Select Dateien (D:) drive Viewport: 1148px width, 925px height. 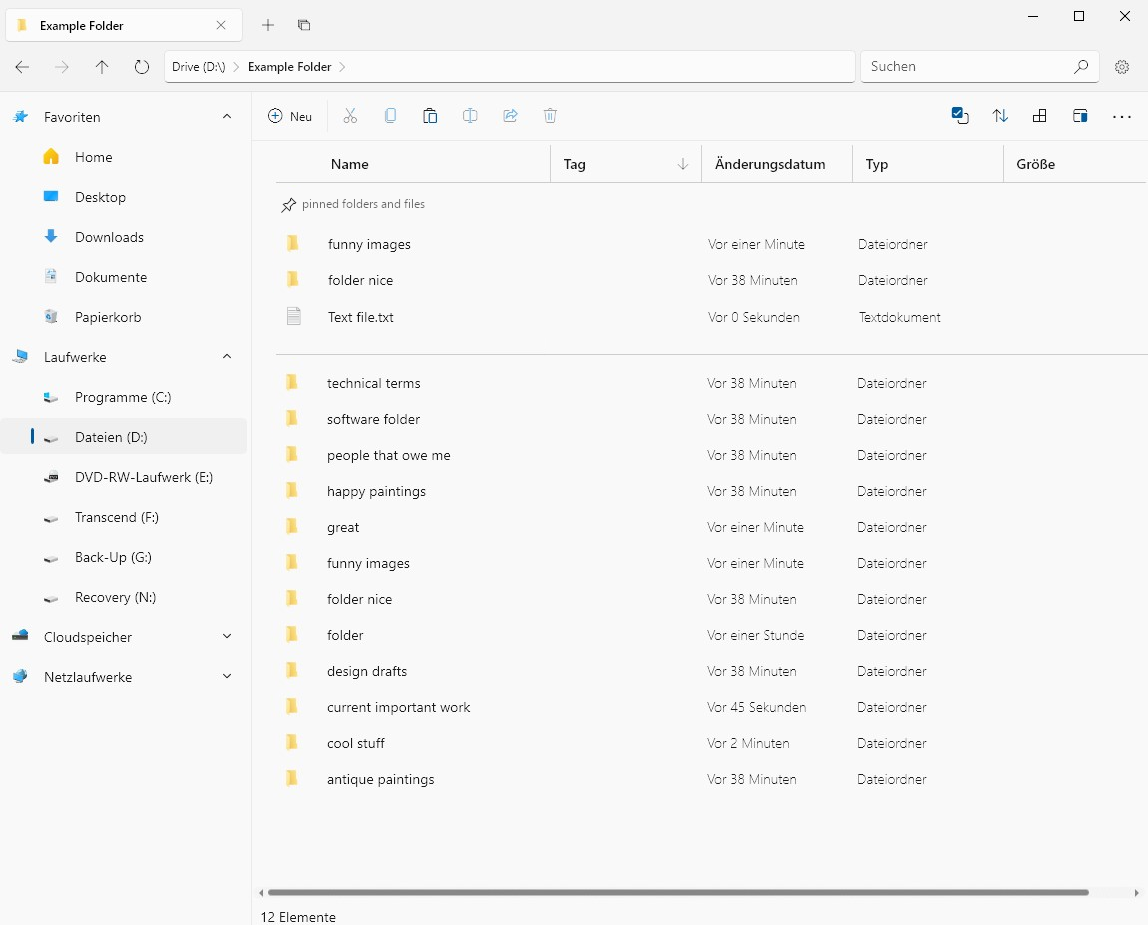(x=124, y=437)
